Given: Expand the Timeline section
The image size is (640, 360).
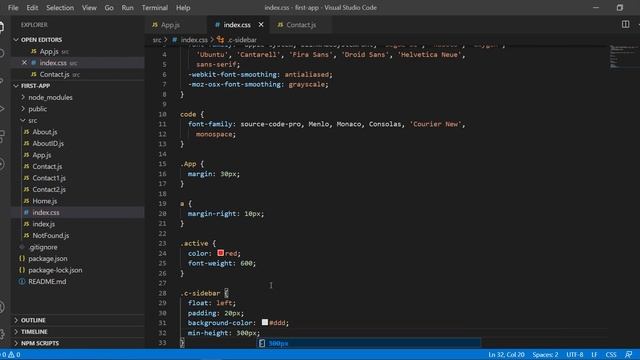Looking at the screenshot, I should click(34, 332).
